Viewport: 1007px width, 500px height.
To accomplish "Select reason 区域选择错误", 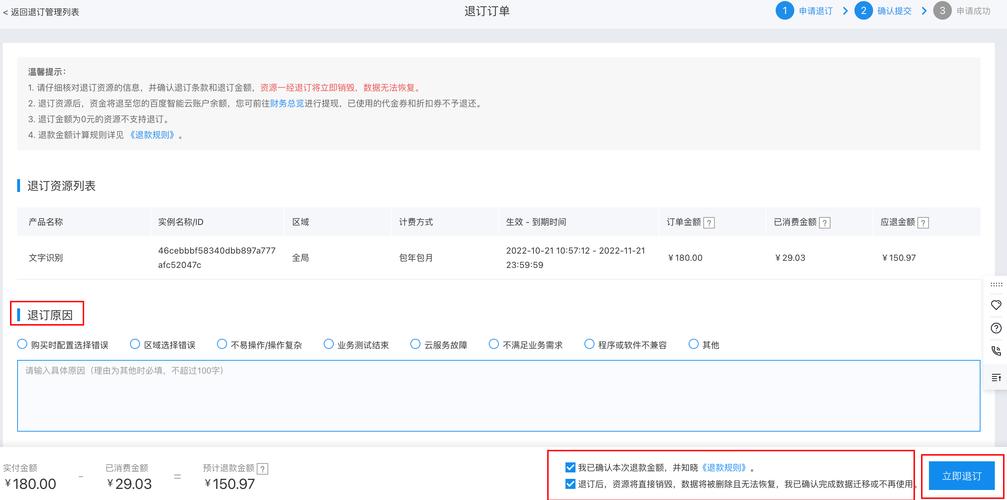I will click(x=135, y=344).
